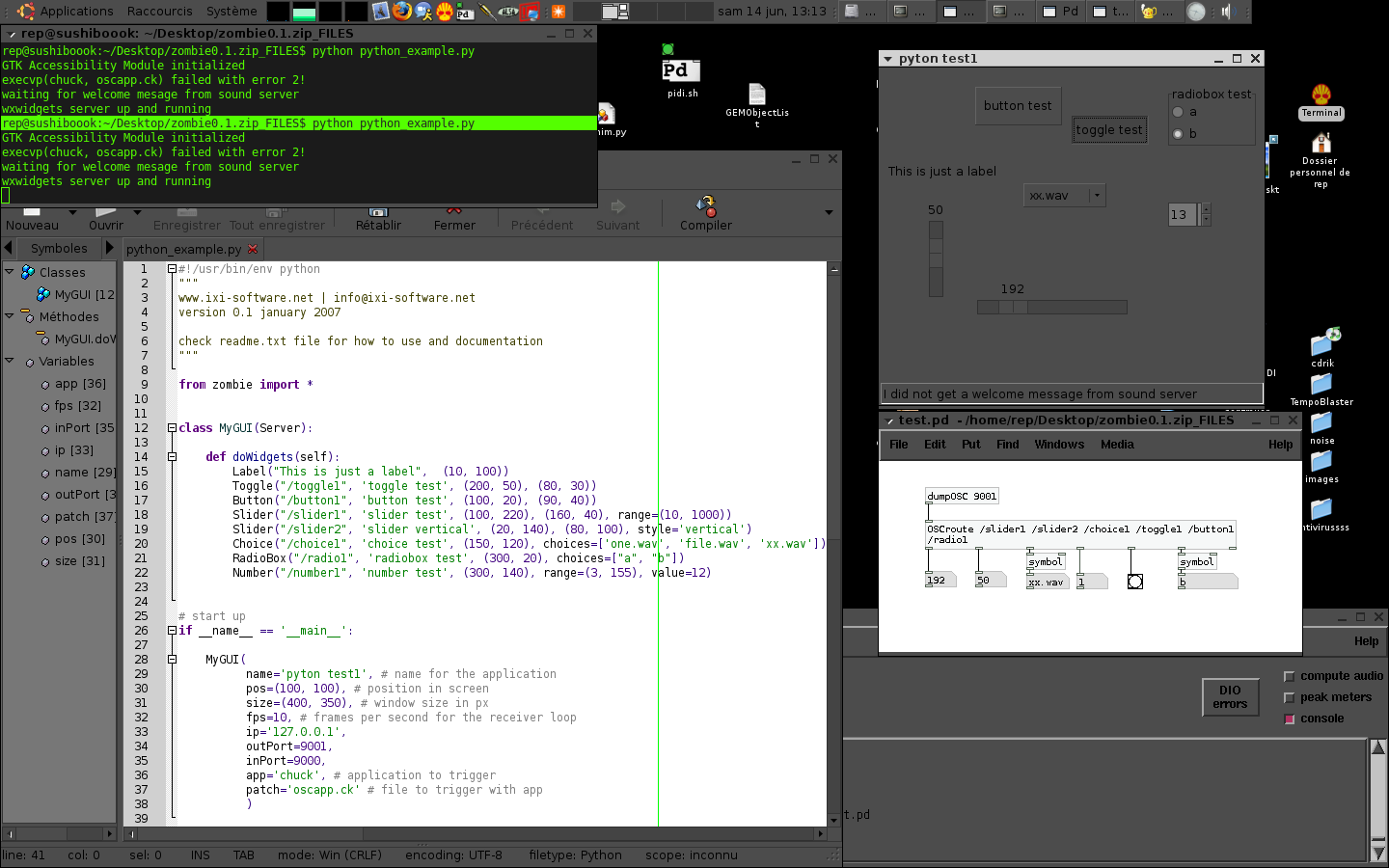Screen dimensions: 1389x868
Task: Click the MyGUI class icon in symbols tree
Action: (x=43, y=294)
